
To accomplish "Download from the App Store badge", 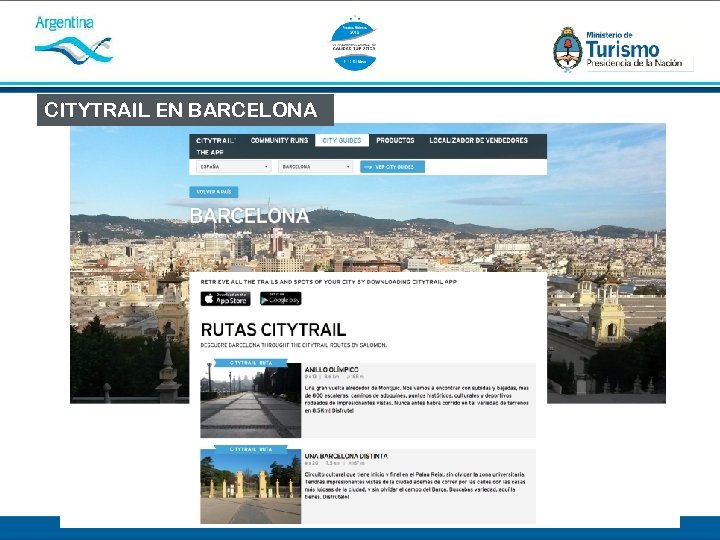I will [225, 299].
